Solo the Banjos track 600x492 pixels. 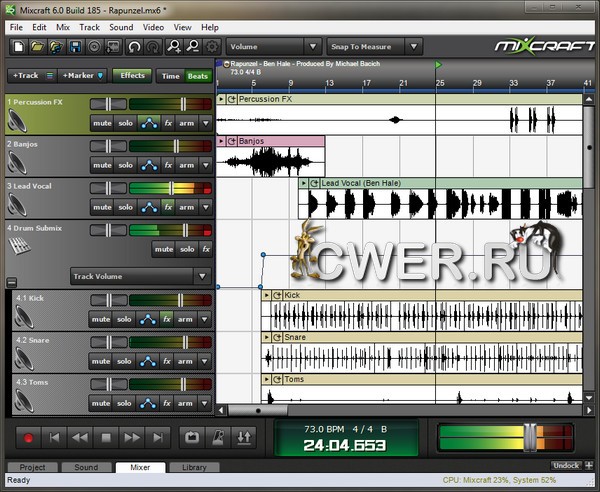pyautogui.click(x=124, y=165)
